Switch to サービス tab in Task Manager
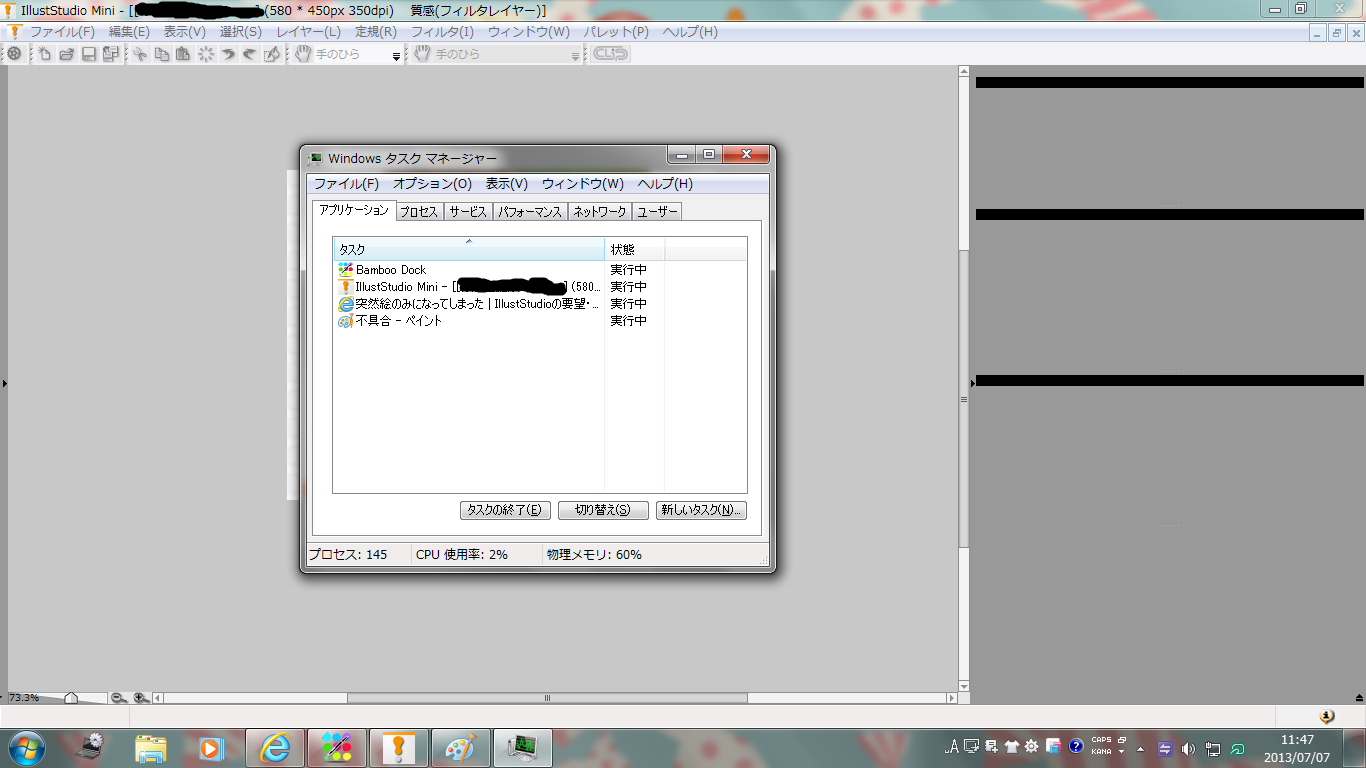 point(467,212)
